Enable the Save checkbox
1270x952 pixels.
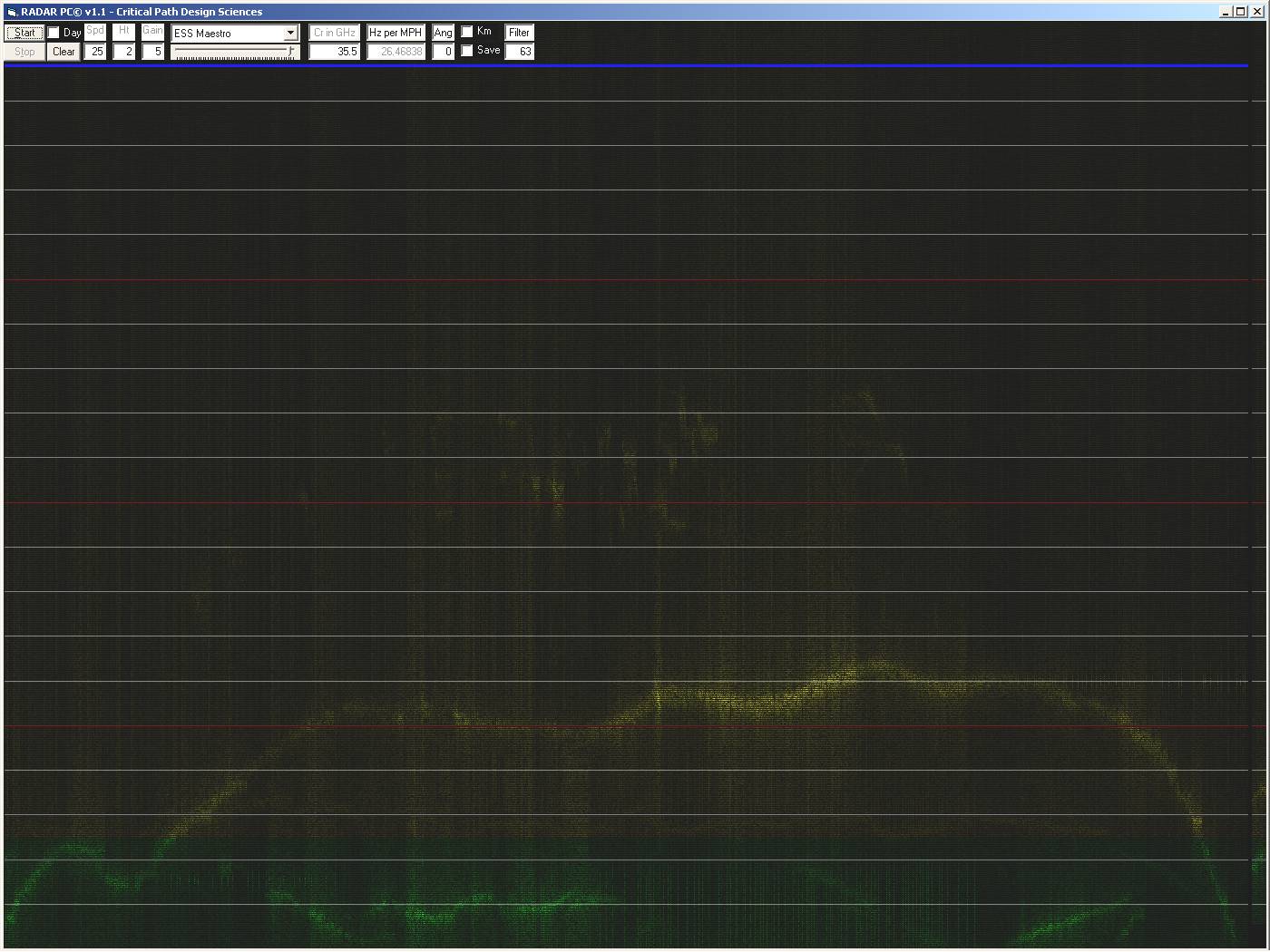467,51
